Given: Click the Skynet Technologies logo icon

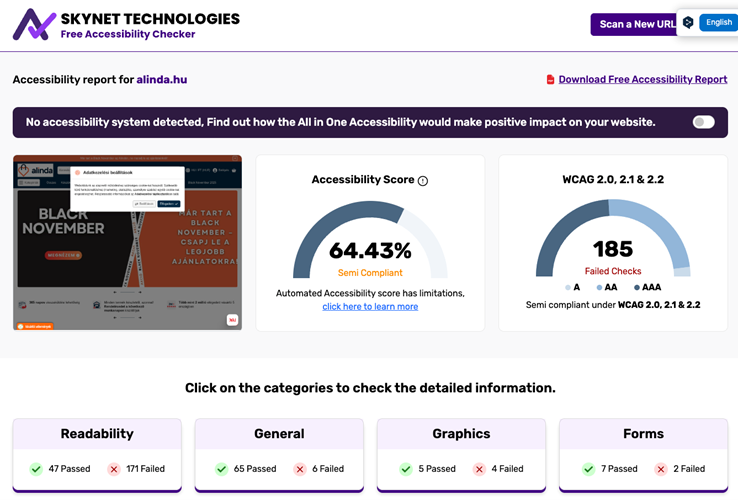Looking at the screenshot, I should (x=34, y=24).
